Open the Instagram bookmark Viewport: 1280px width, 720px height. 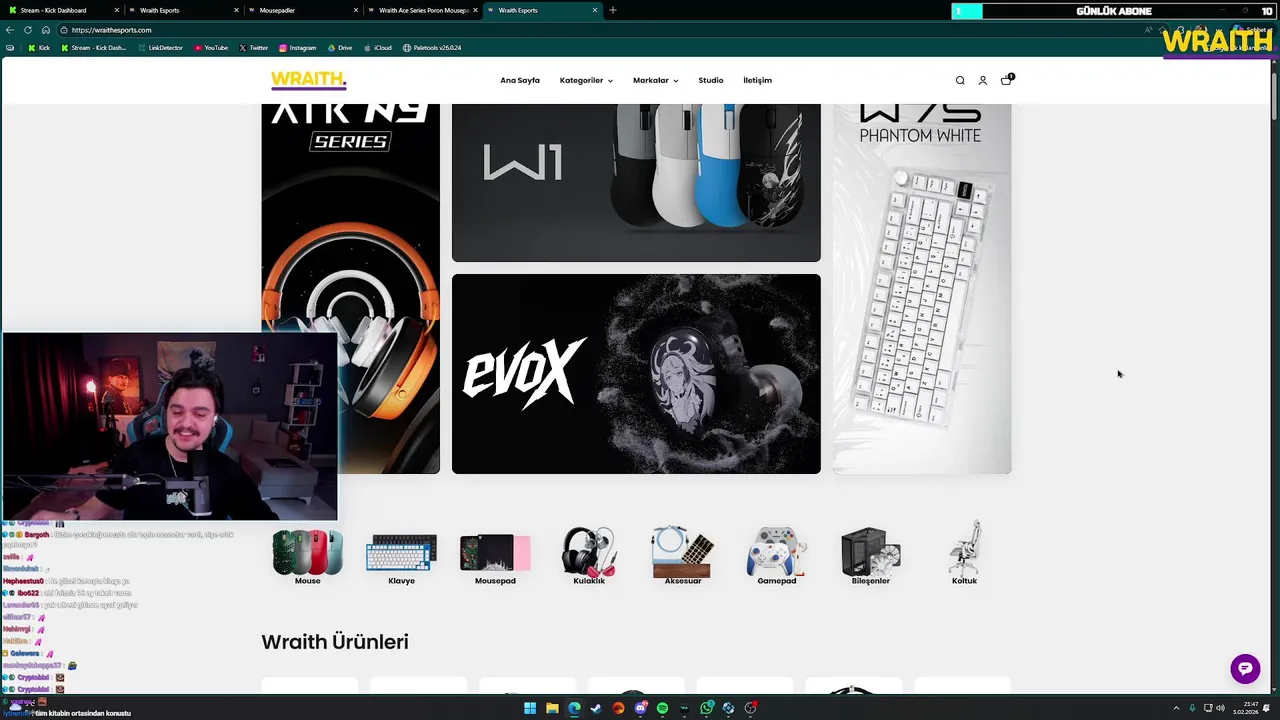298,48
